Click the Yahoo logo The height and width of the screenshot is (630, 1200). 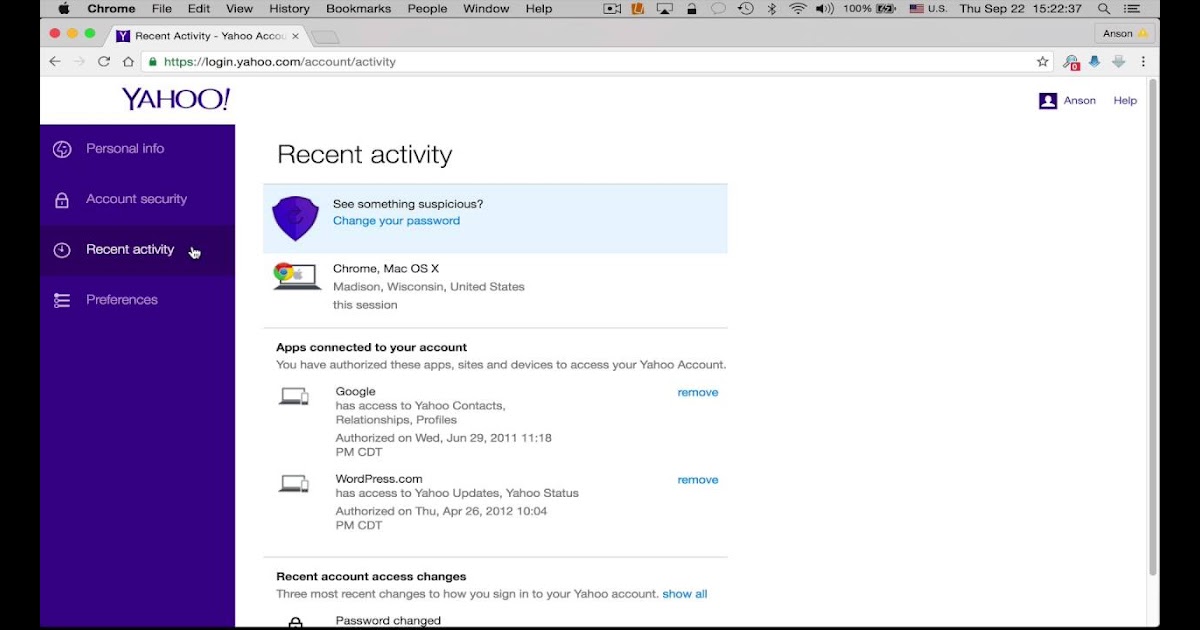176,99
